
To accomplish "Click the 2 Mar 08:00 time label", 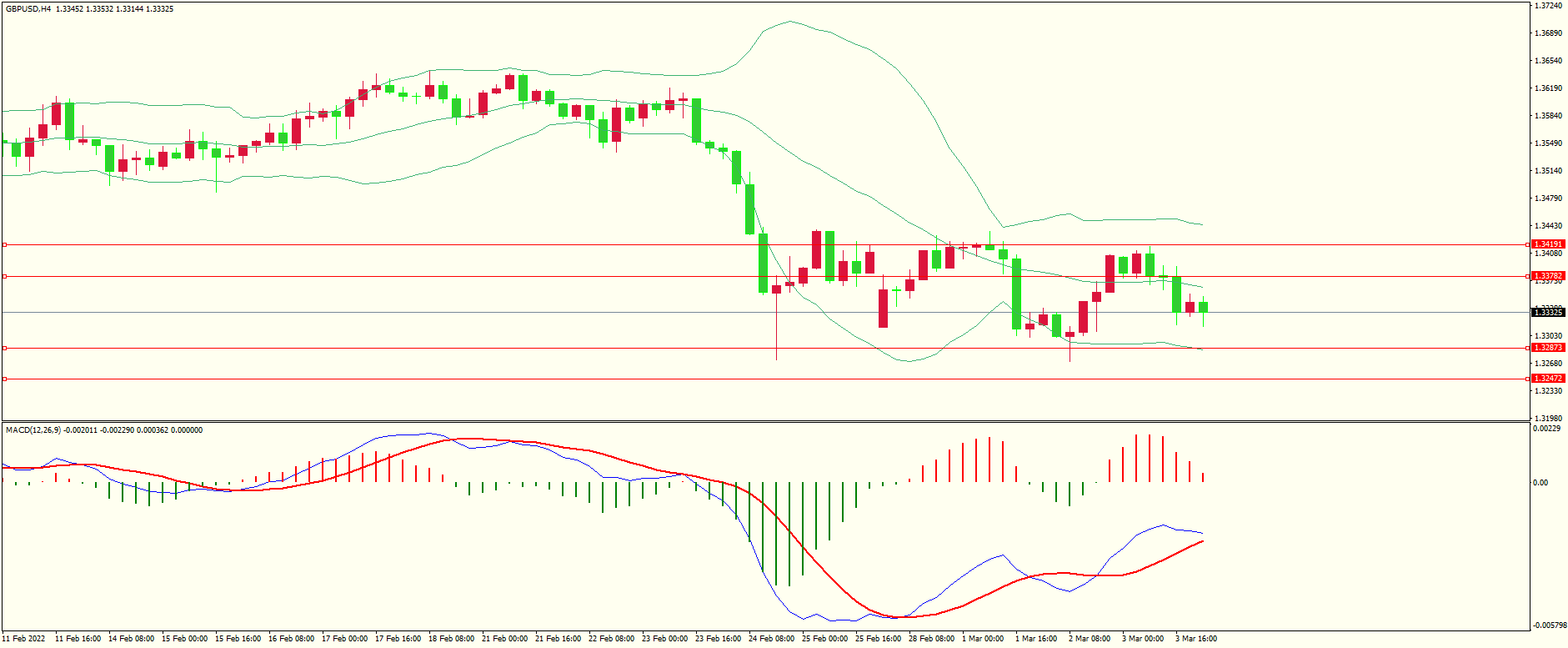I will tap(1089, 639).
